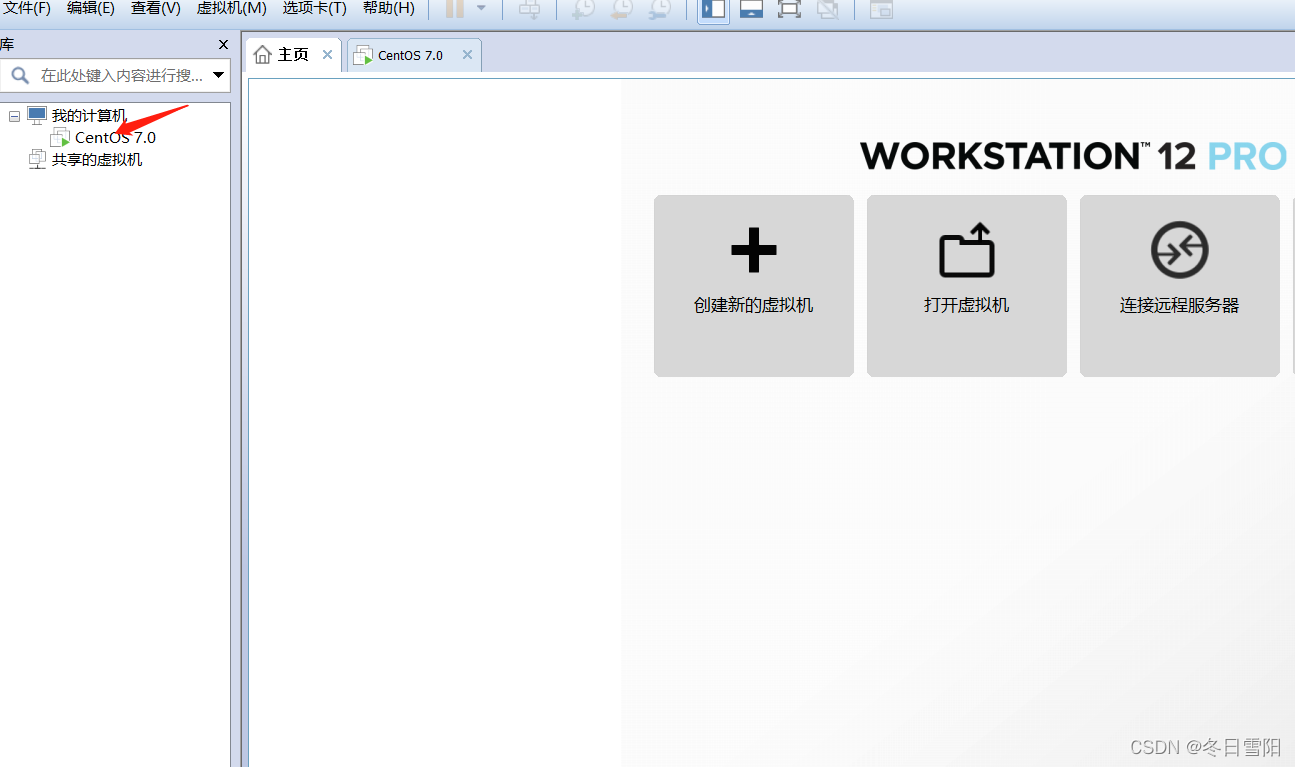Click the full screen mode icon

click(789, 9)
